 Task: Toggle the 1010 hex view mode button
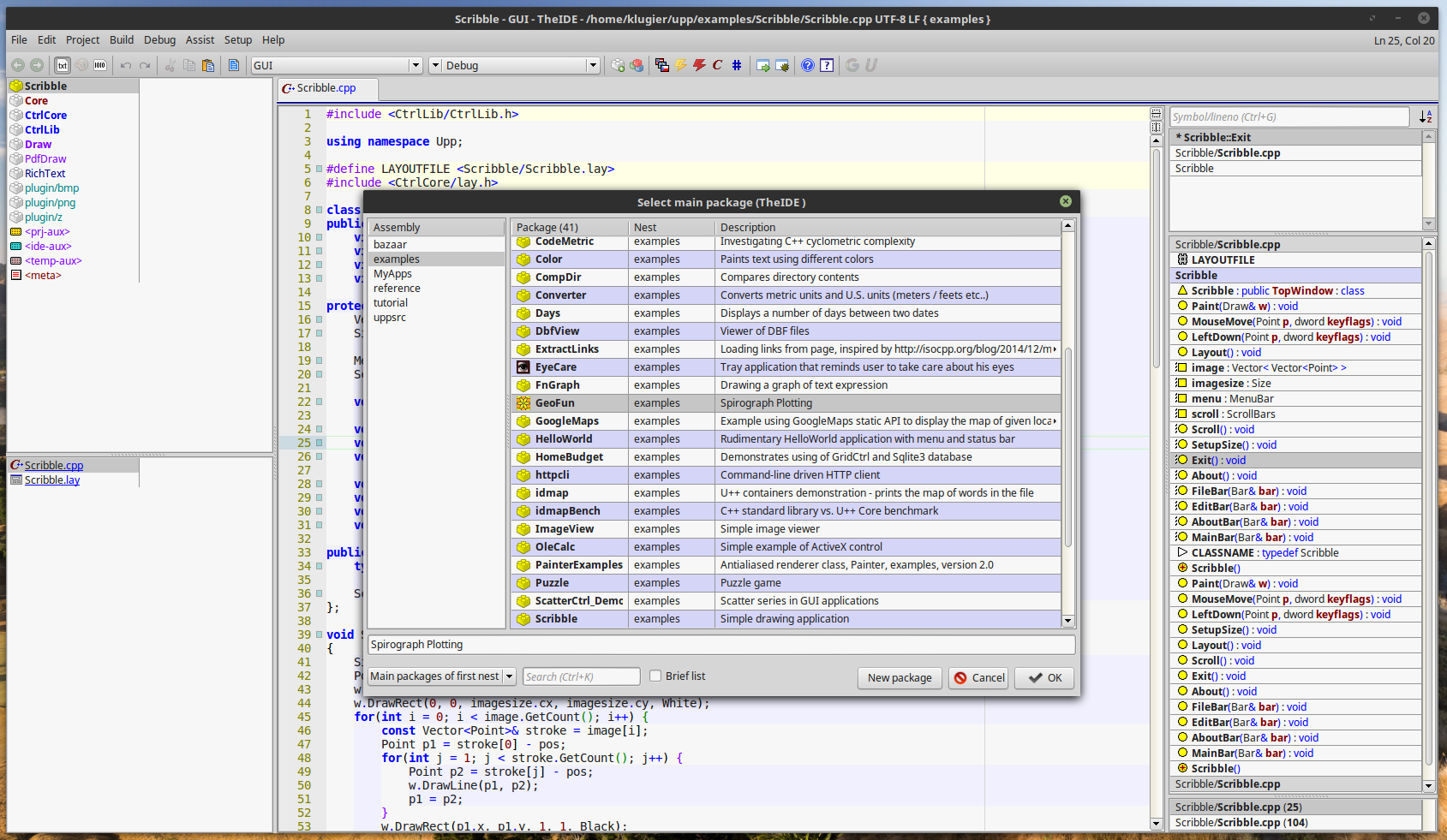coord(100,65)
